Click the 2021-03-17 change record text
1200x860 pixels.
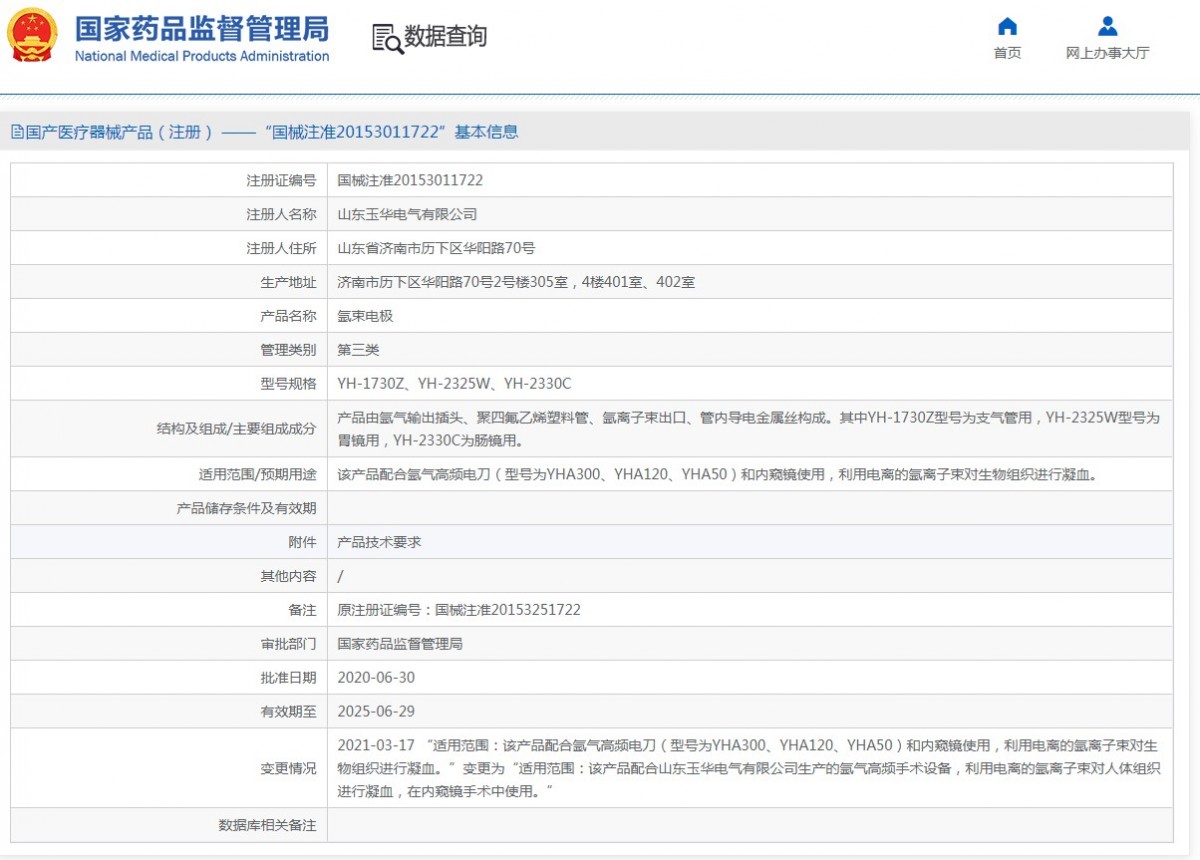748,768
